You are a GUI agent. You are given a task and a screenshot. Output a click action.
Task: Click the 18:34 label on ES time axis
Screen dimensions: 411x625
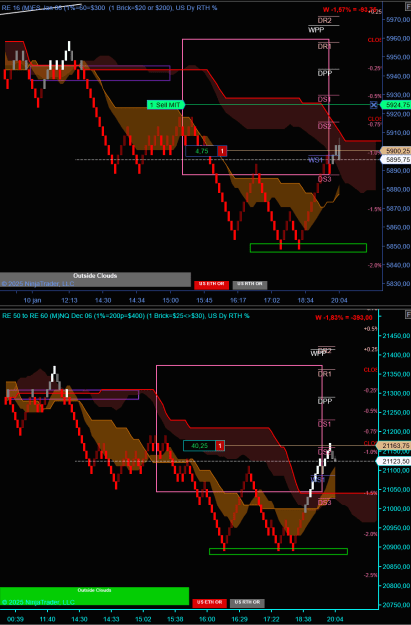306,300
